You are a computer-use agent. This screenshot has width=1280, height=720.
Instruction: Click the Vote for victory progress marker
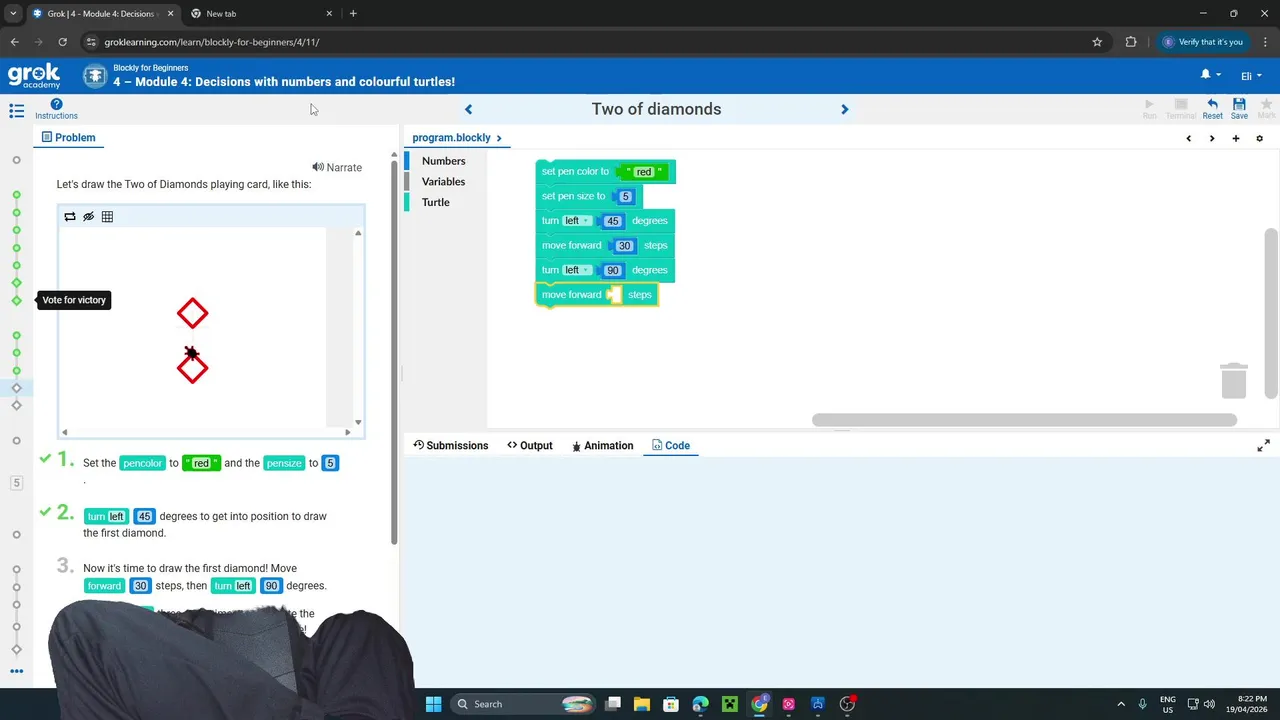point(16,300)
